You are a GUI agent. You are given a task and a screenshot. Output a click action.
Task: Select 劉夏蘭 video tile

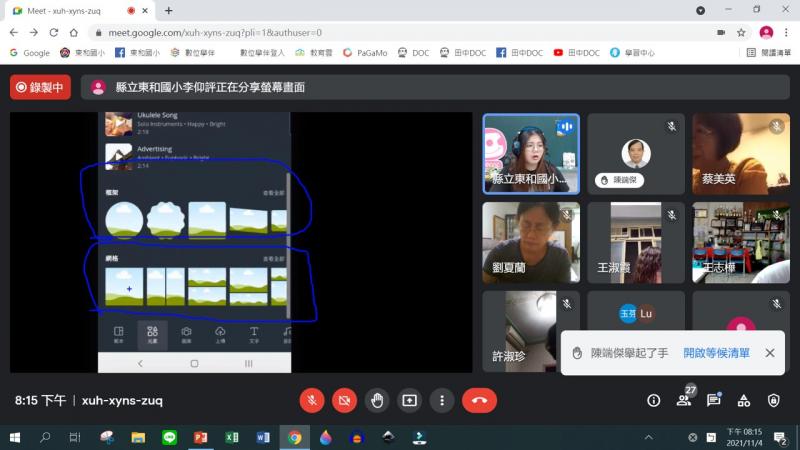click(531, 242)
